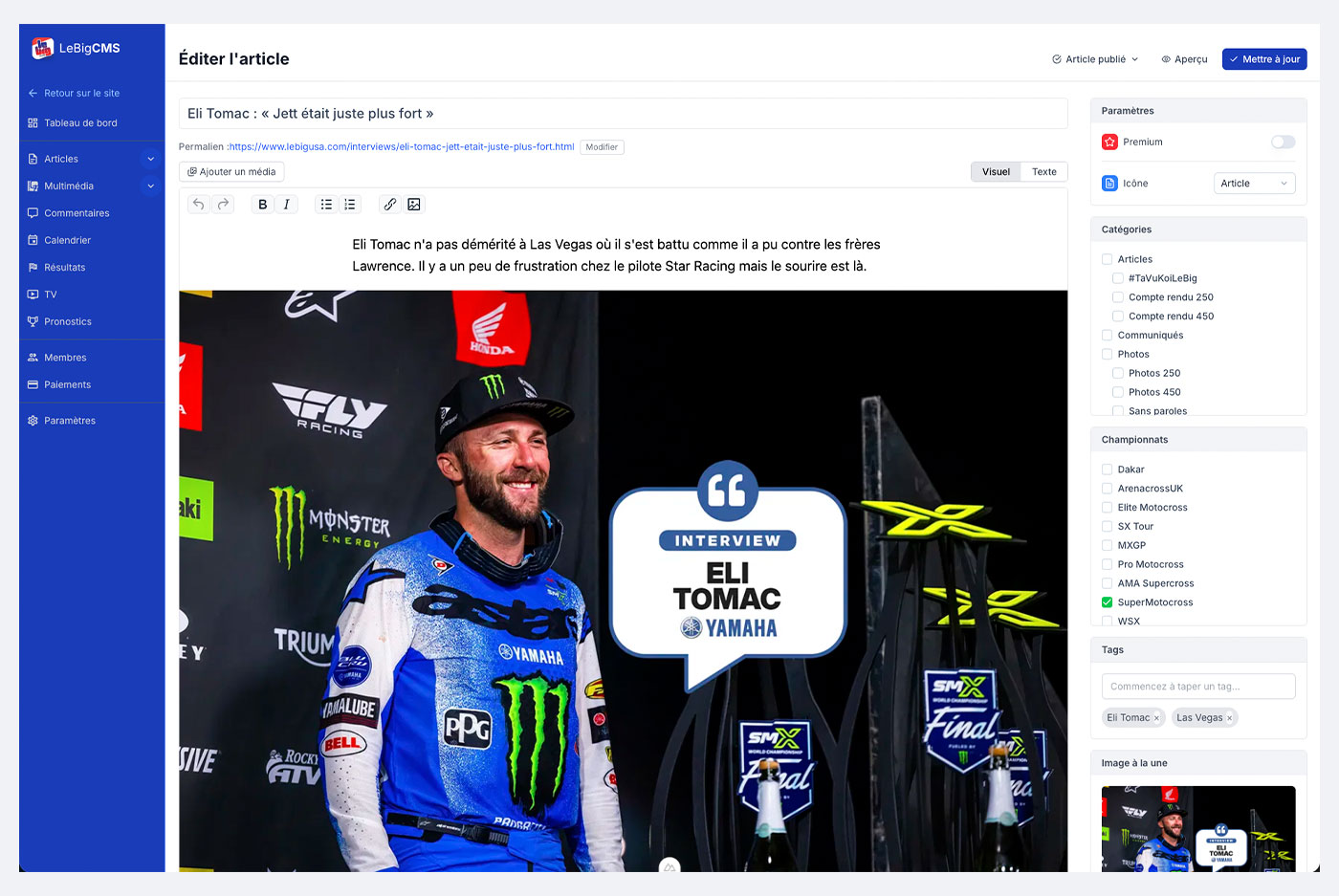Switch editor to Texte tab
This screenshot has width=1339, height=896.
(1043, 172)
